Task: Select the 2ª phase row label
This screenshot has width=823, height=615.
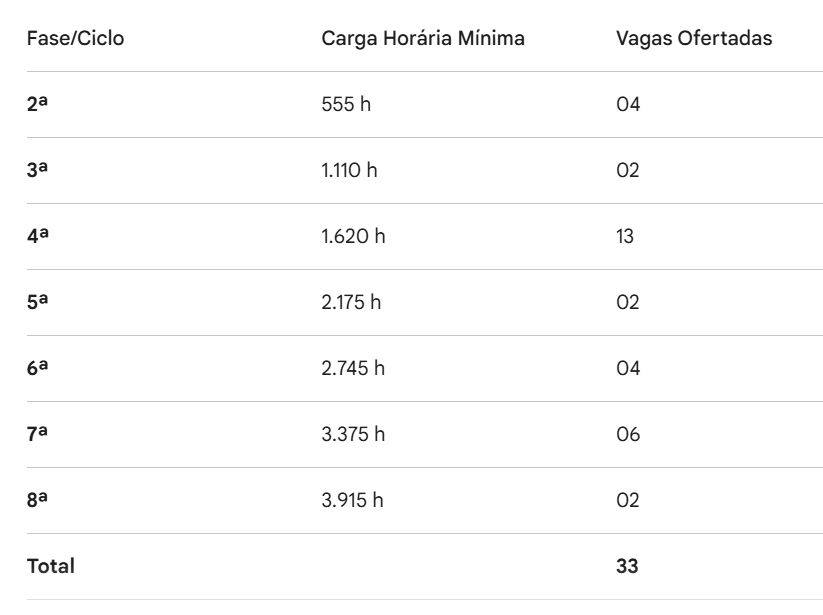Action: click(38, 104)
